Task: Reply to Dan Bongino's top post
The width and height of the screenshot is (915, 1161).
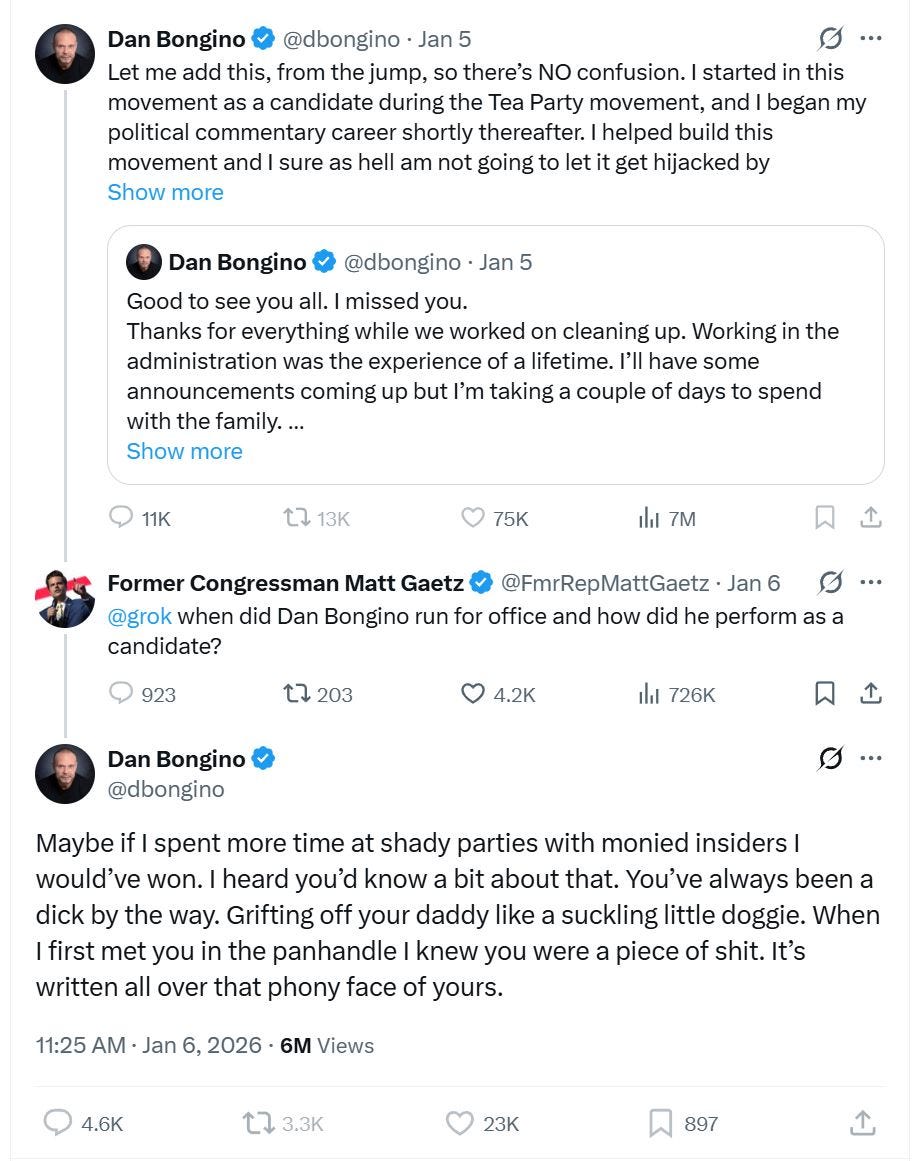Action: tap(121, 518)
